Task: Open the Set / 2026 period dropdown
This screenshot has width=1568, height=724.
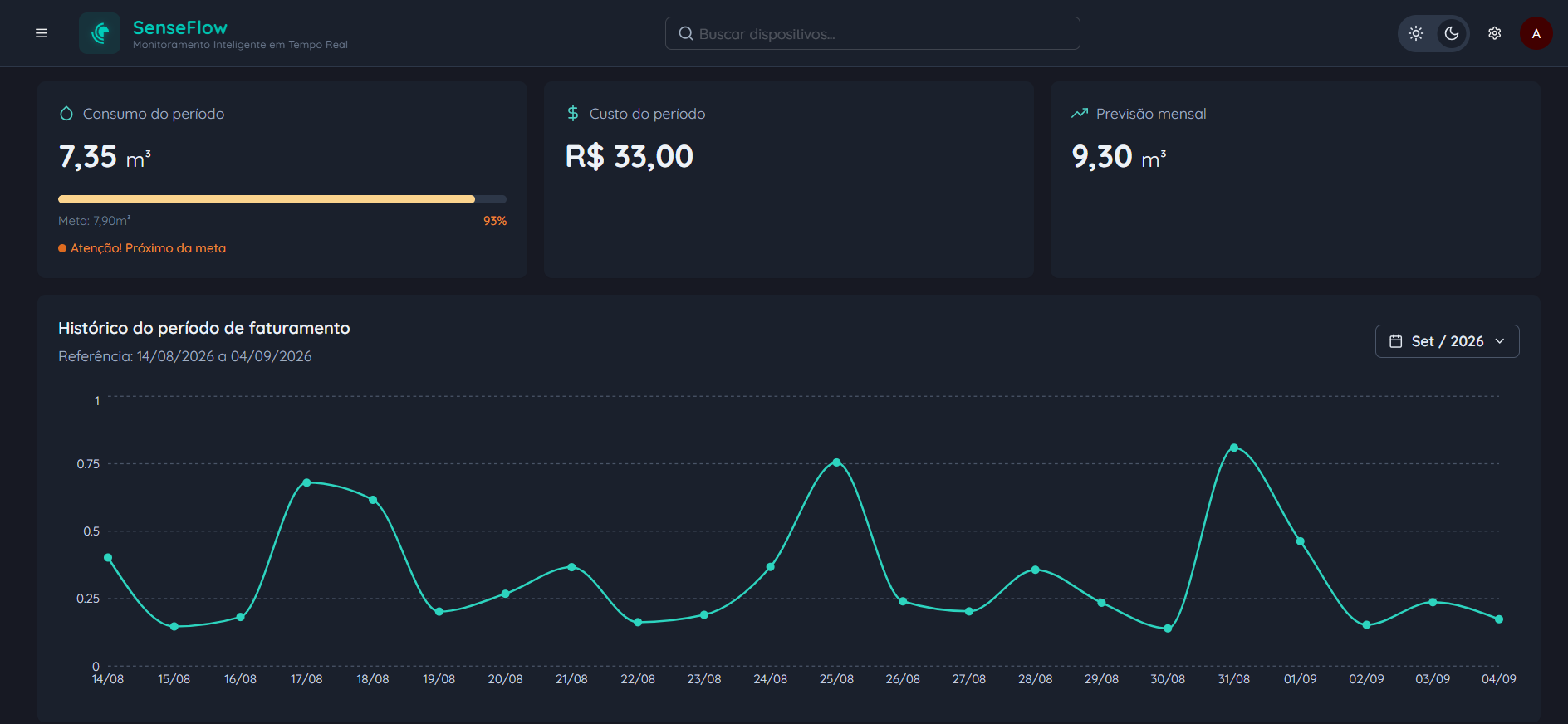Action: [1447, 341]
